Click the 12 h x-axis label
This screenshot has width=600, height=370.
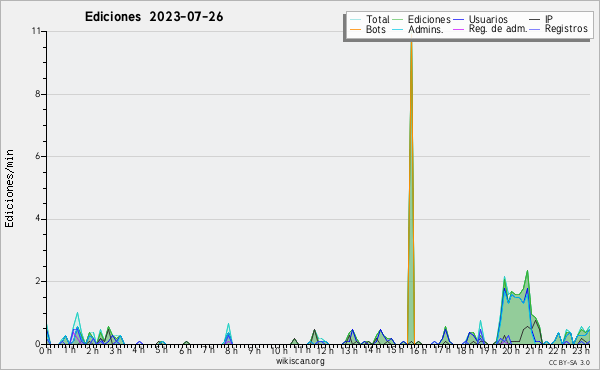coord(325,350)
